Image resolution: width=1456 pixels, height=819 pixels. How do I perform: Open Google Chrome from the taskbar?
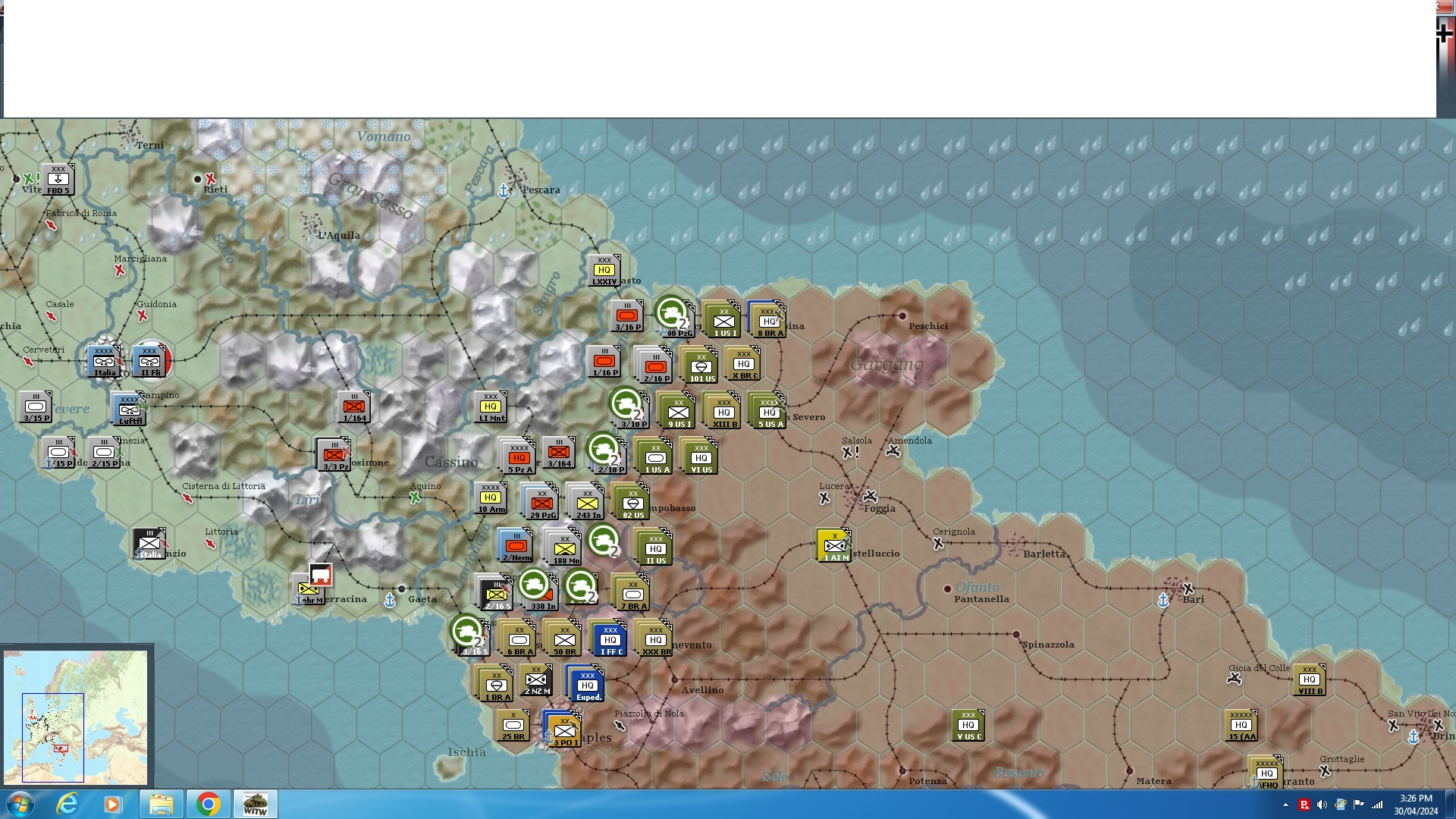coord(208,804)
